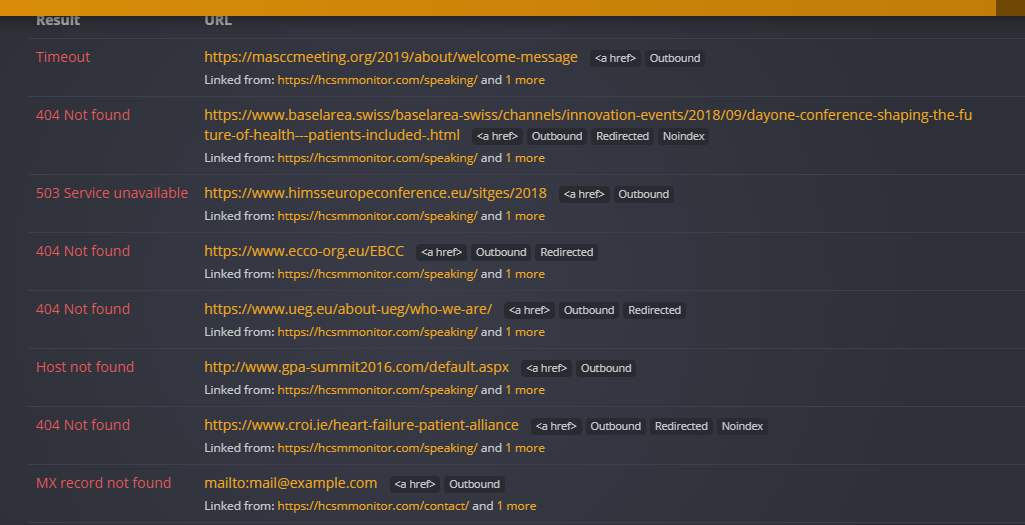Click the Redirected tag on the ecco-org.eu row
The height and width of the screenshot is (525, 1025).
pyautogui.click(x=566, y=252)
